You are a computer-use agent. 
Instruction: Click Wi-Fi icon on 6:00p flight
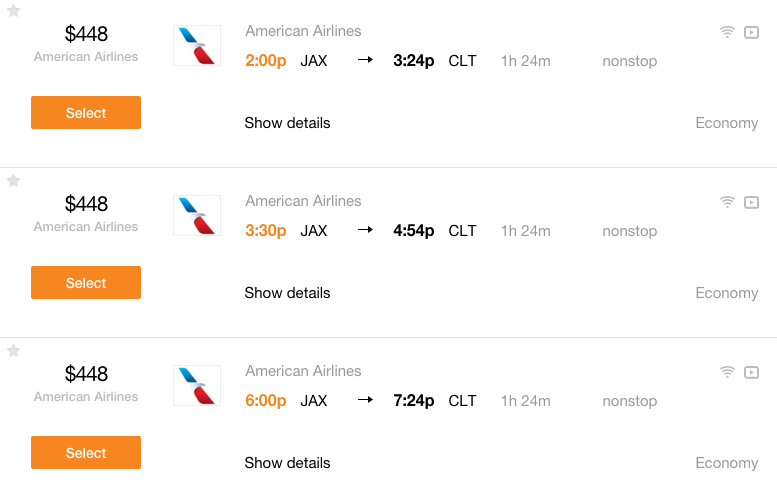(727, 372)
